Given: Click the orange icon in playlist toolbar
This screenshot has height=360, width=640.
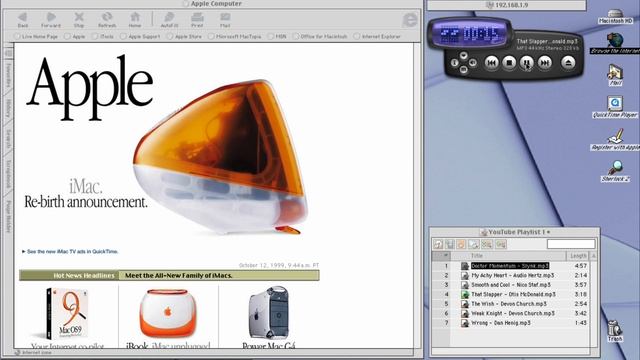Looking at the screenshot, I should tap(461, 244).
